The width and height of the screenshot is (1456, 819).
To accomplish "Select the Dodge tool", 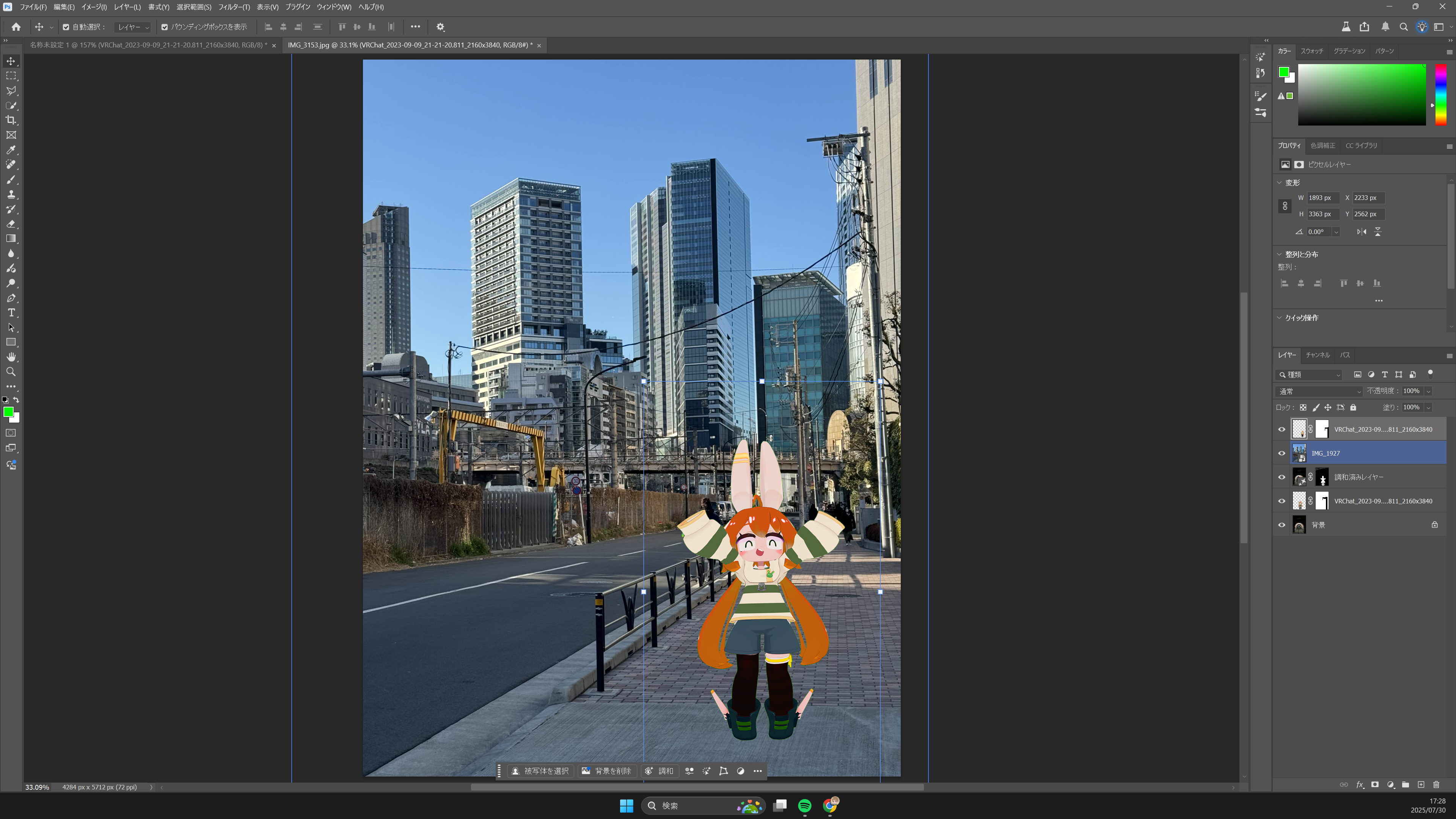I will tap(11, 283).
